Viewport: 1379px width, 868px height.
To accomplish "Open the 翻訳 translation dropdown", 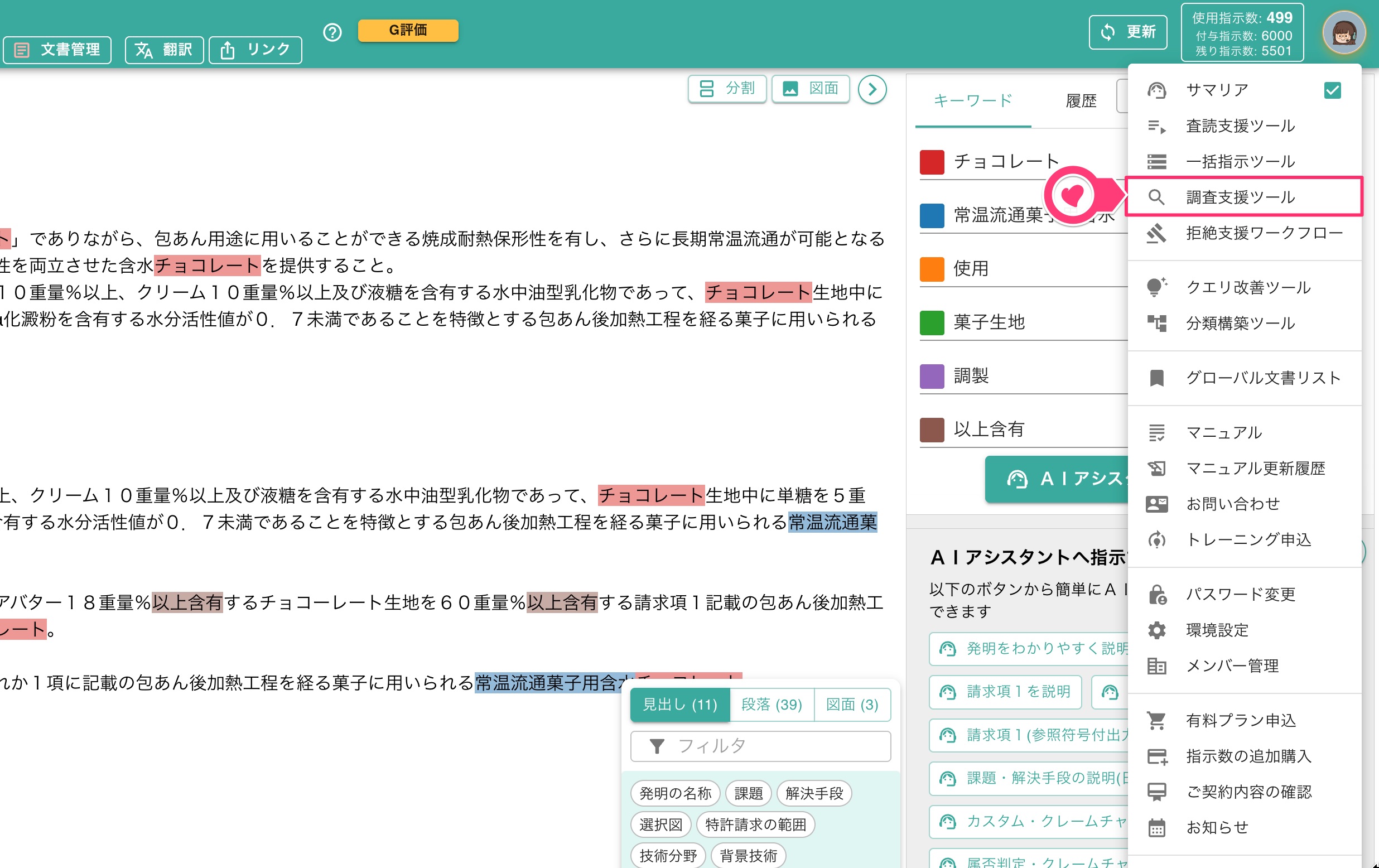I will 164,50.
